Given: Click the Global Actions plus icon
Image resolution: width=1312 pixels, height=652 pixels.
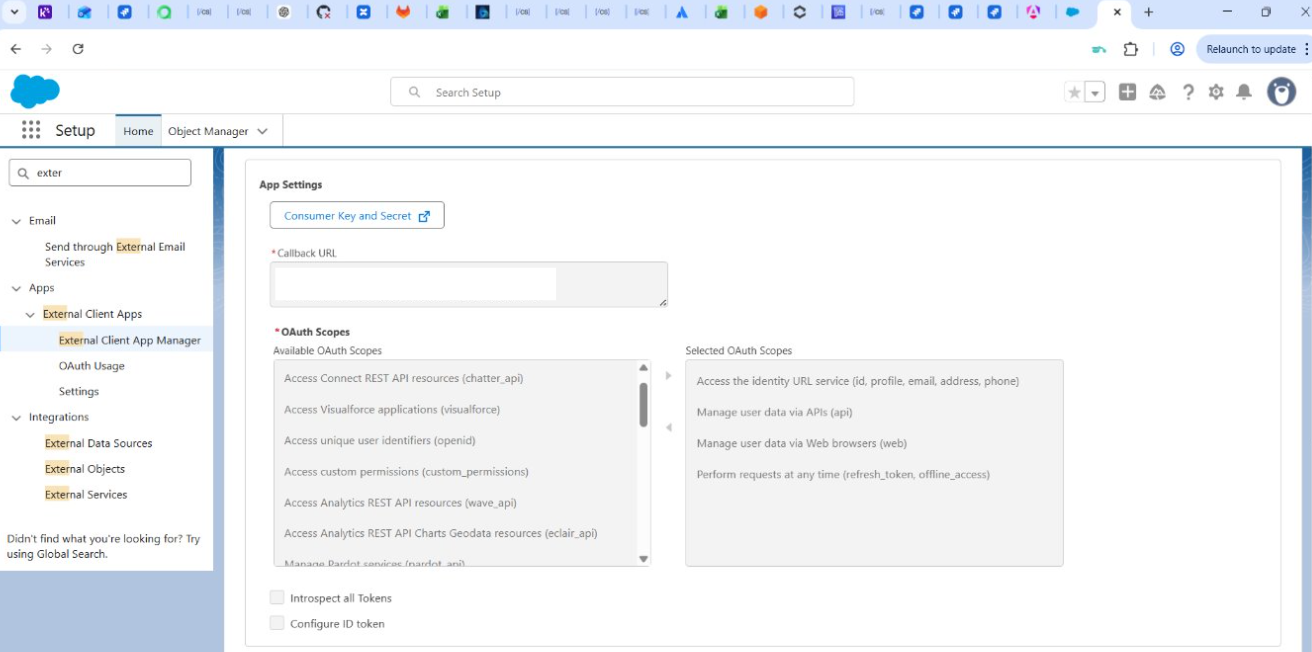Looking at the screenshot, I should pyautogui.click(x=1127, y=92).
